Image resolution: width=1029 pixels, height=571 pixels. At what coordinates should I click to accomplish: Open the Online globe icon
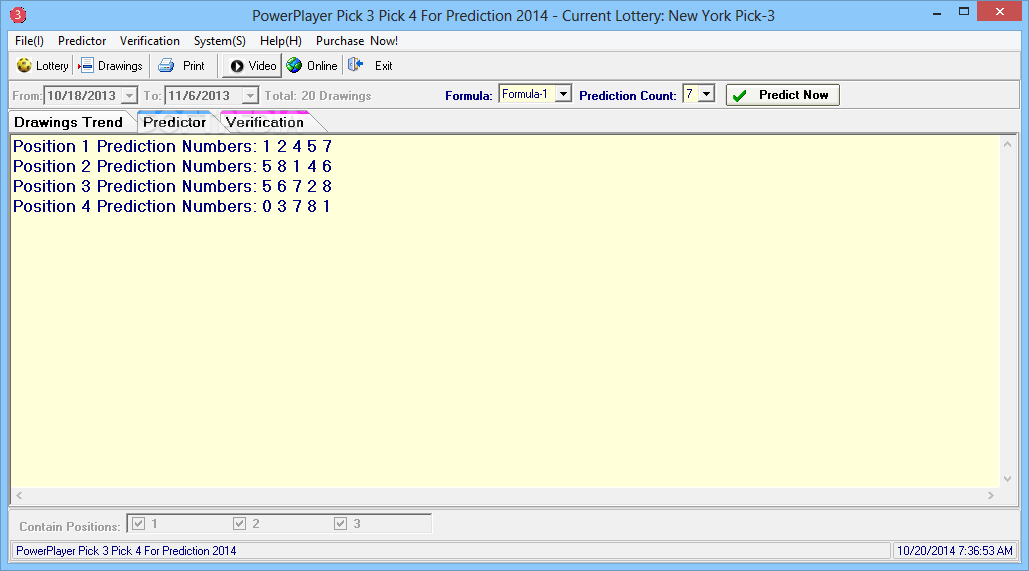(295, 66)
